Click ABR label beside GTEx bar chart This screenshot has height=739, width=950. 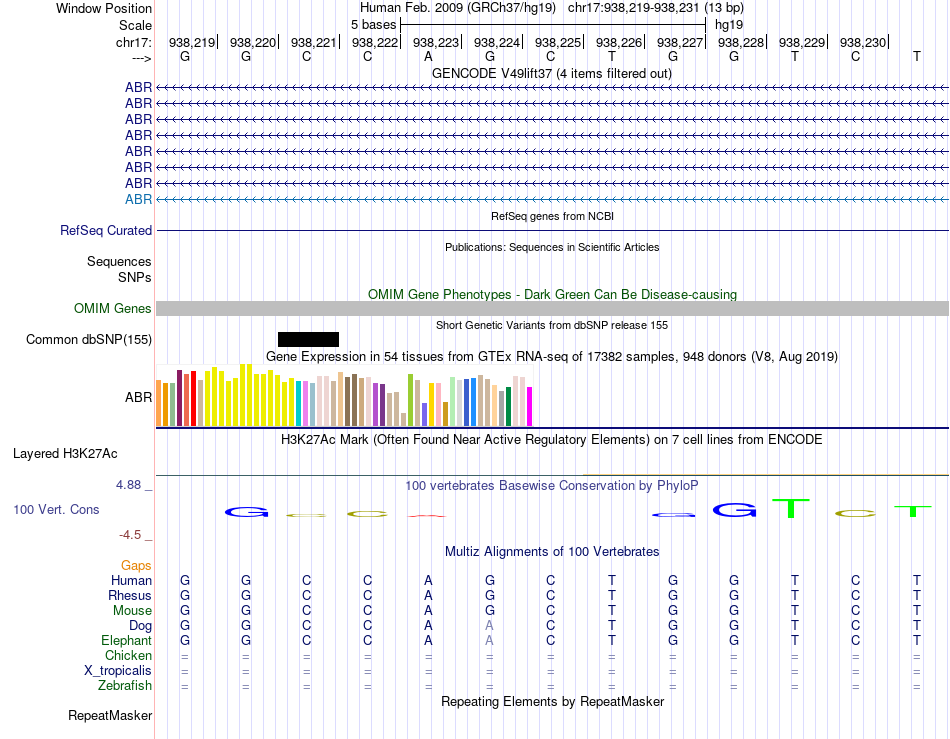(138, 397)
